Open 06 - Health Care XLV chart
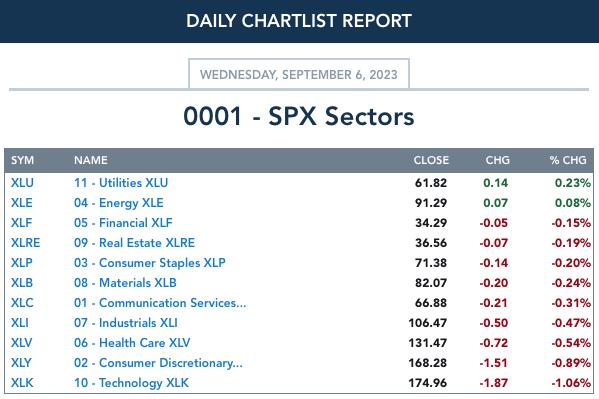 pos(132,343)
